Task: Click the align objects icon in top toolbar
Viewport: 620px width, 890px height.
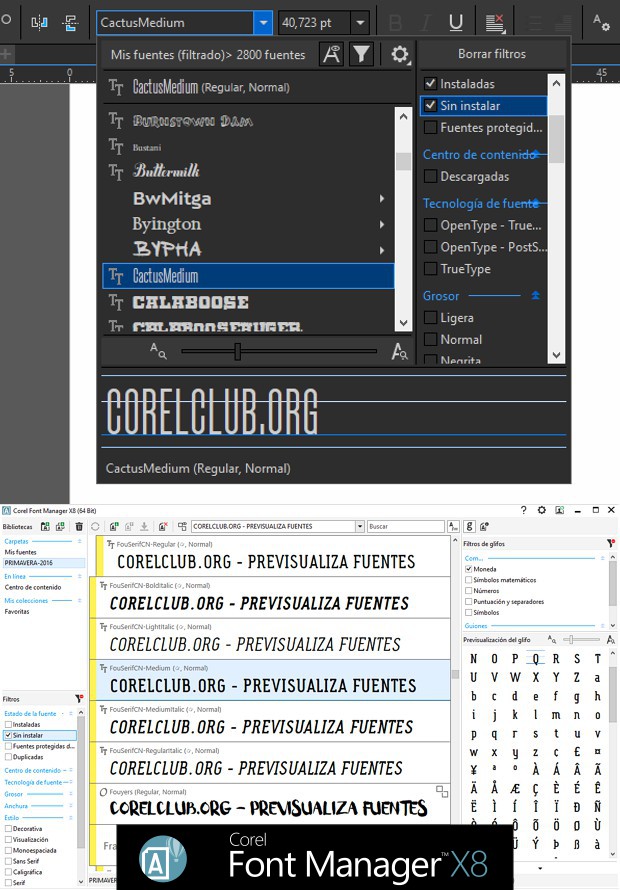Action: pyautogui.click(x=70, y=23)
